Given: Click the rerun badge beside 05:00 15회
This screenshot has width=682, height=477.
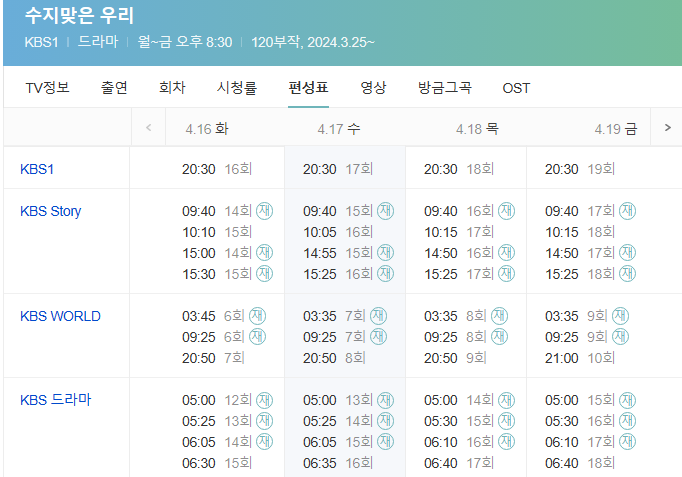Looking at the screenshot, I should click(x=627, y=400).
